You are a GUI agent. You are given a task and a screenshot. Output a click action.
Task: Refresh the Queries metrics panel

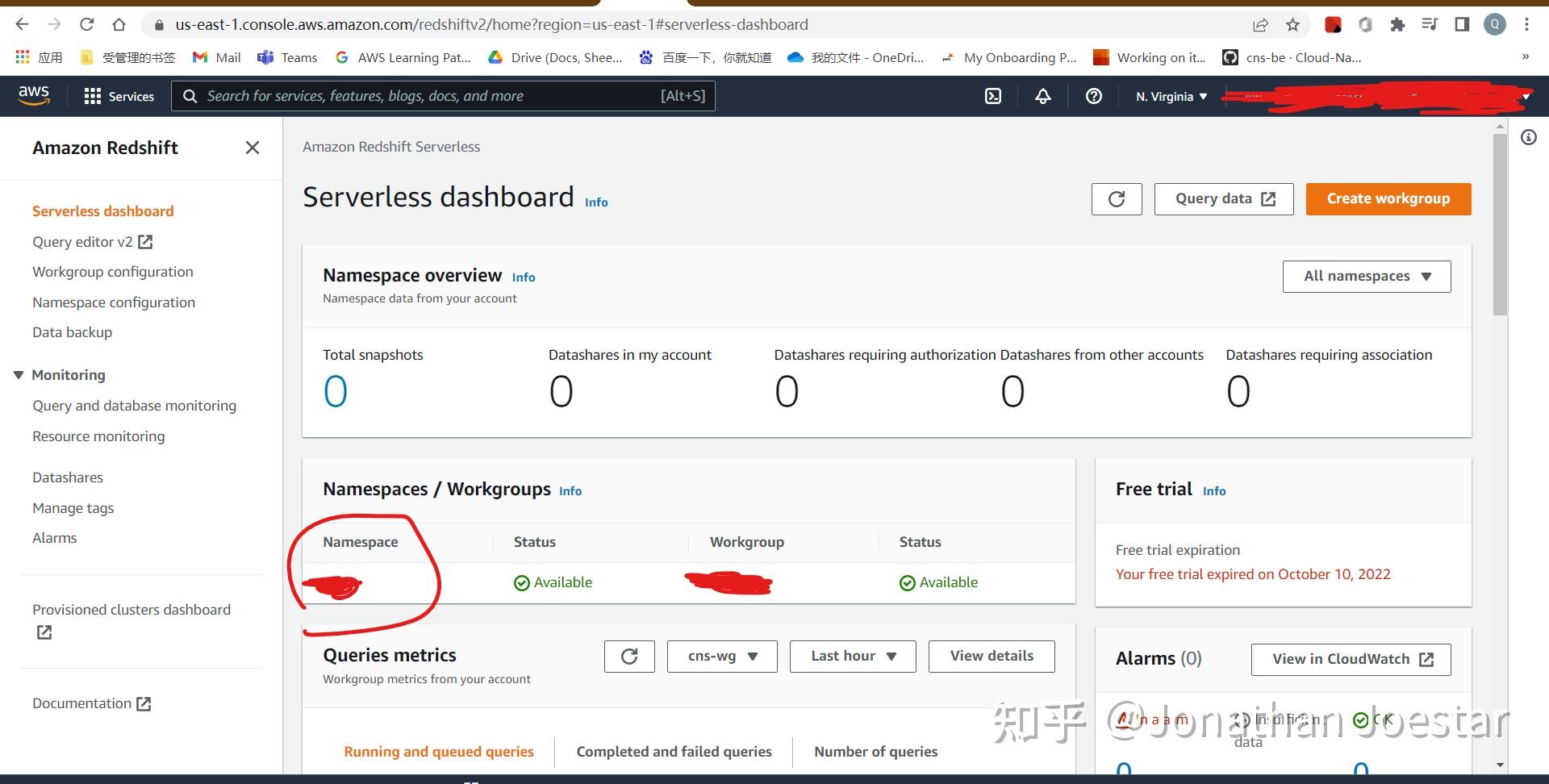coord(629,656)
